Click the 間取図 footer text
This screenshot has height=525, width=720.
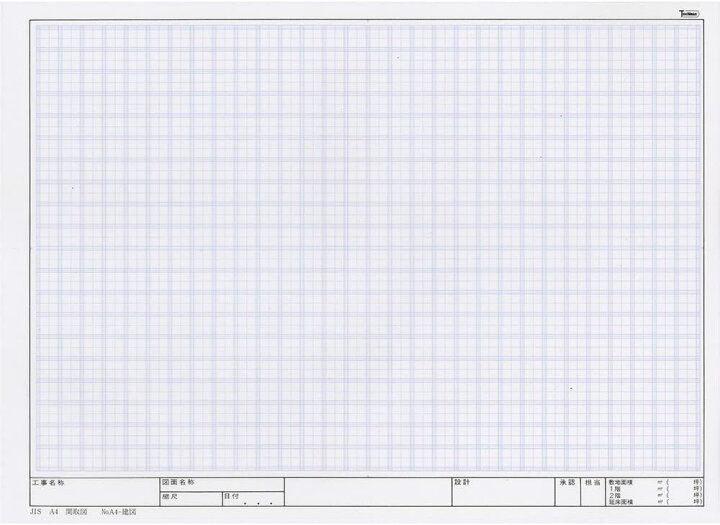click(76, 512)
